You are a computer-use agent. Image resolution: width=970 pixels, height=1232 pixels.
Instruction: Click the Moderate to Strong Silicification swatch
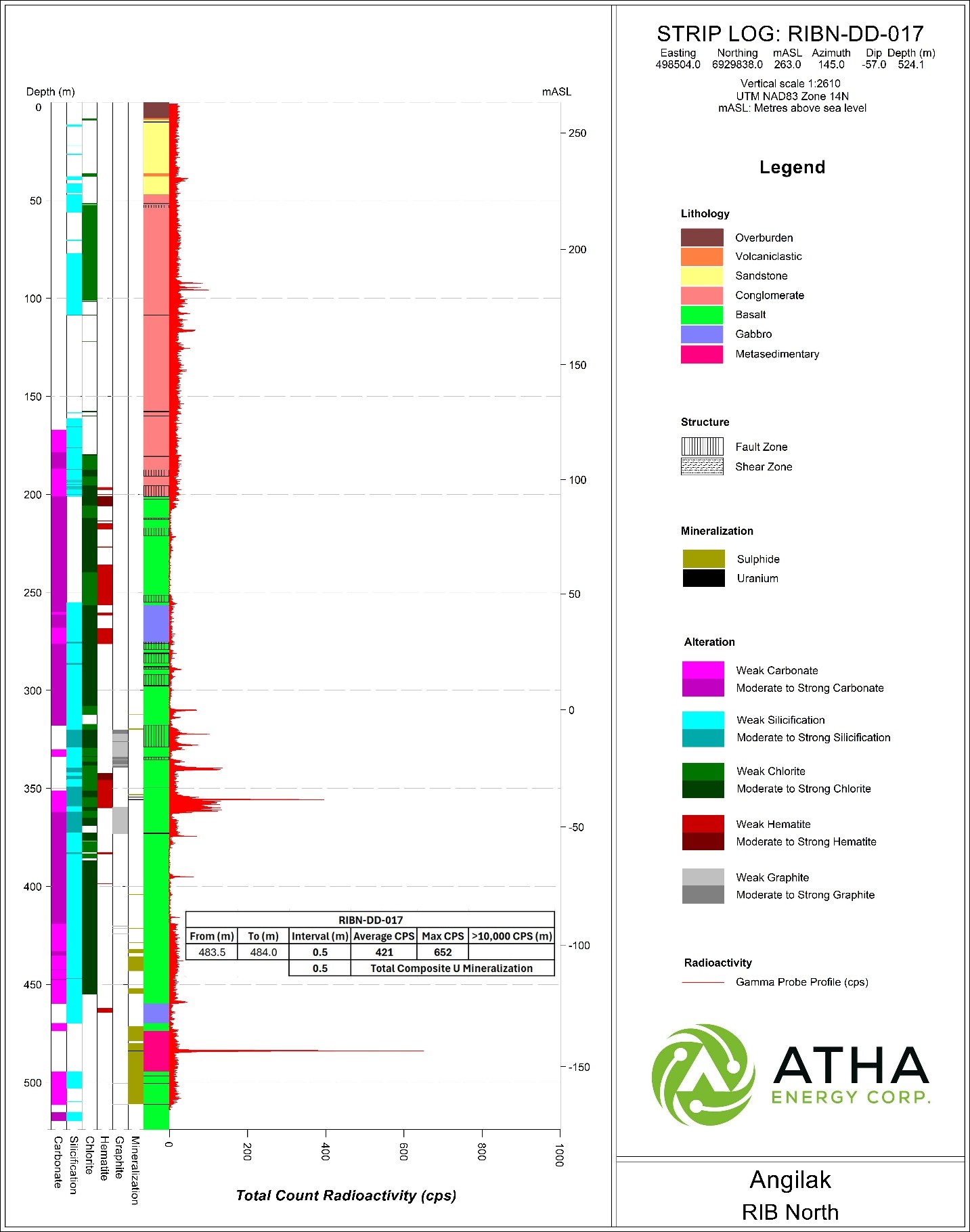tap(703, 738)
